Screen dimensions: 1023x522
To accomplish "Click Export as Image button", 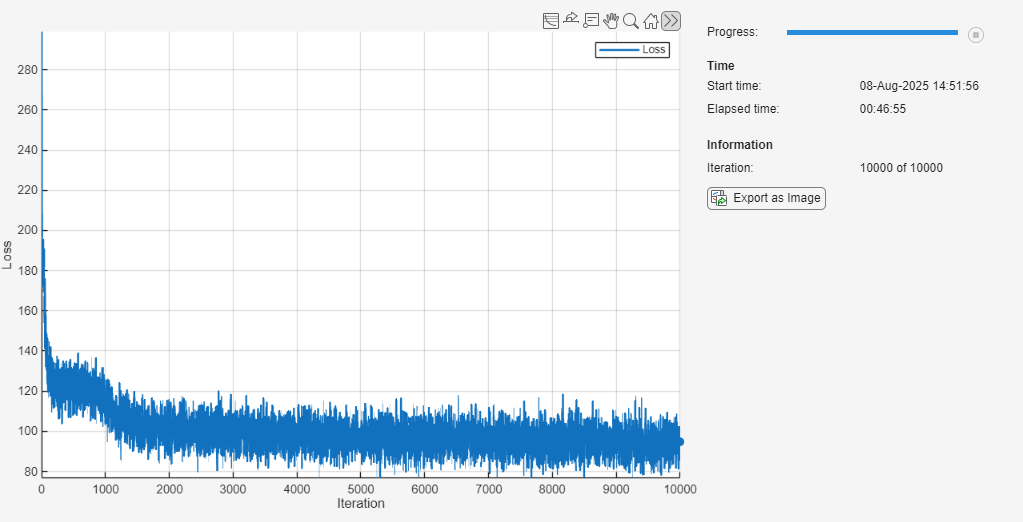I will [x=766, y=198].
